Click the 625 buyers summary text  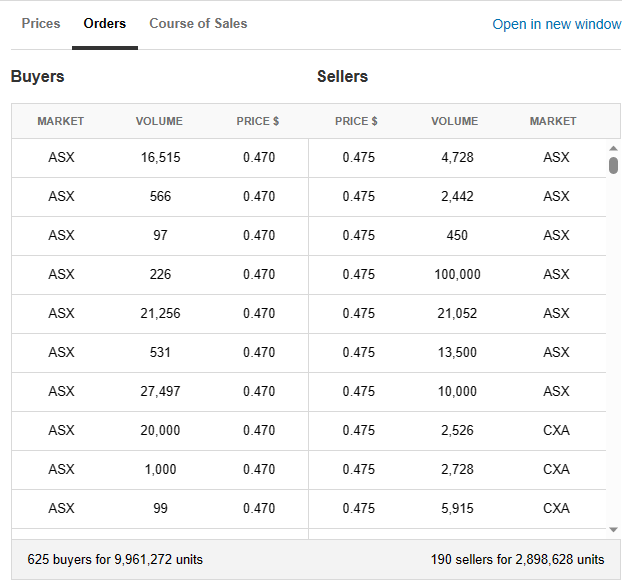115,559
